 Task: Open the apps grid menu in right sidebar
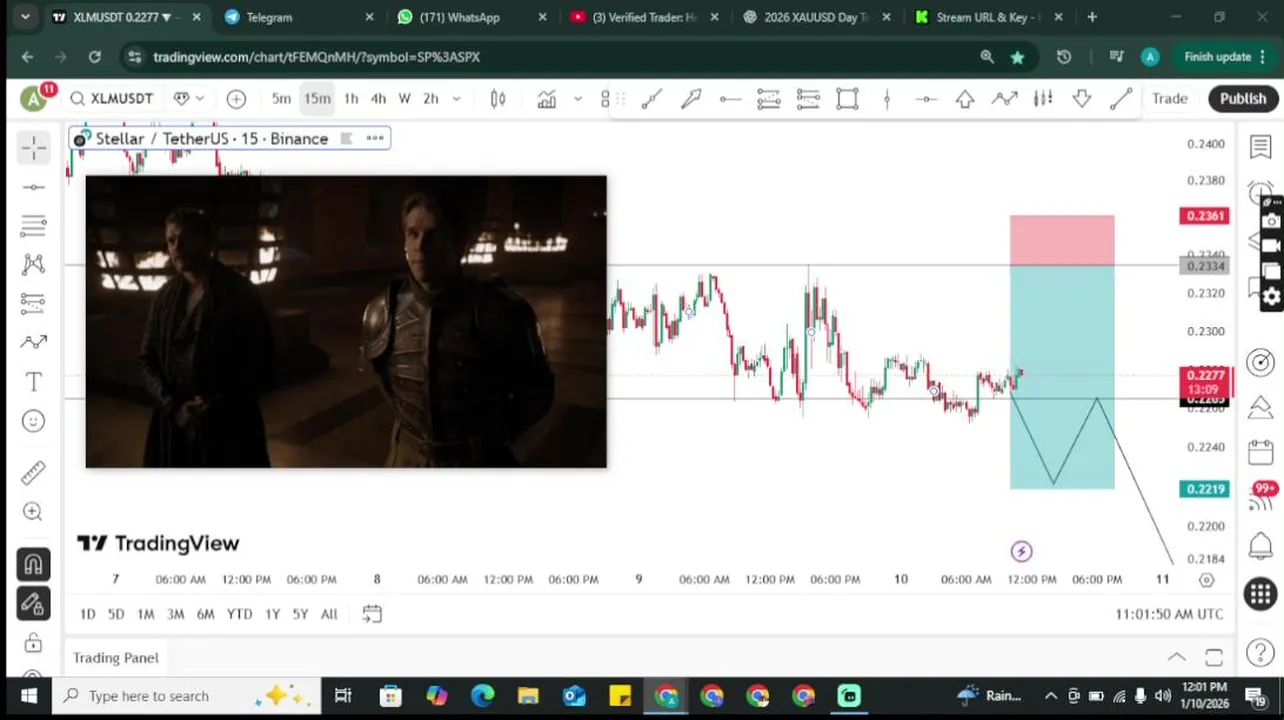pyautogui.click(x=1260, y=593)
